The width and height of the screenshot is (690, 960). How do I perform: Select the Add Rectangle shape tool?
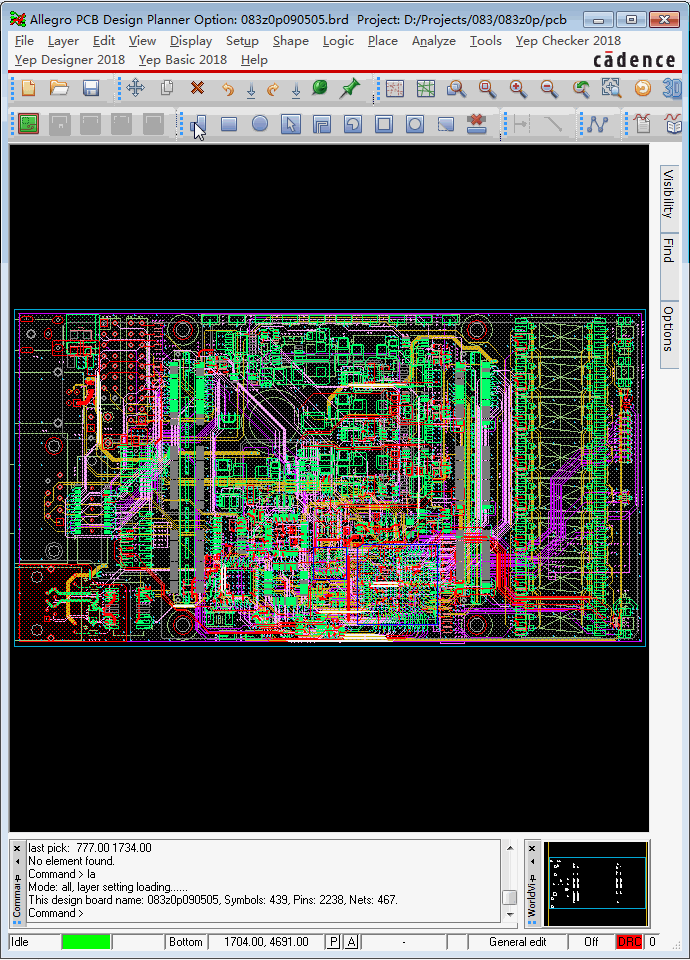click(229, 124)
